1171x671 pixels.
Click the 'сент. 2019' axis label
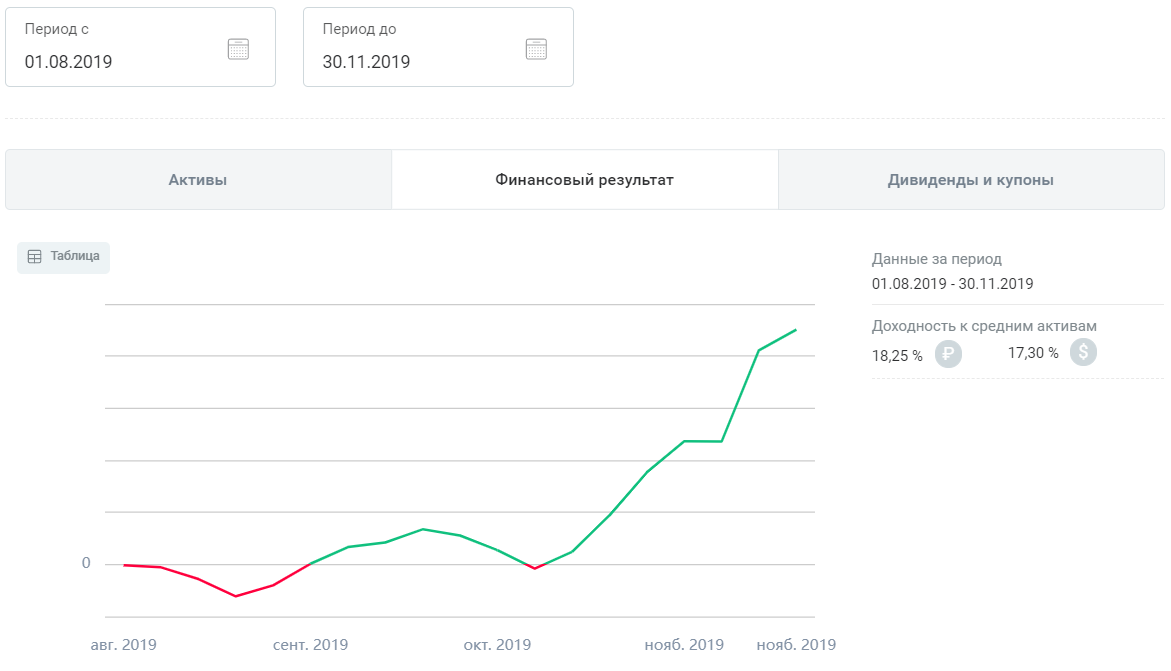coord(310,644)
